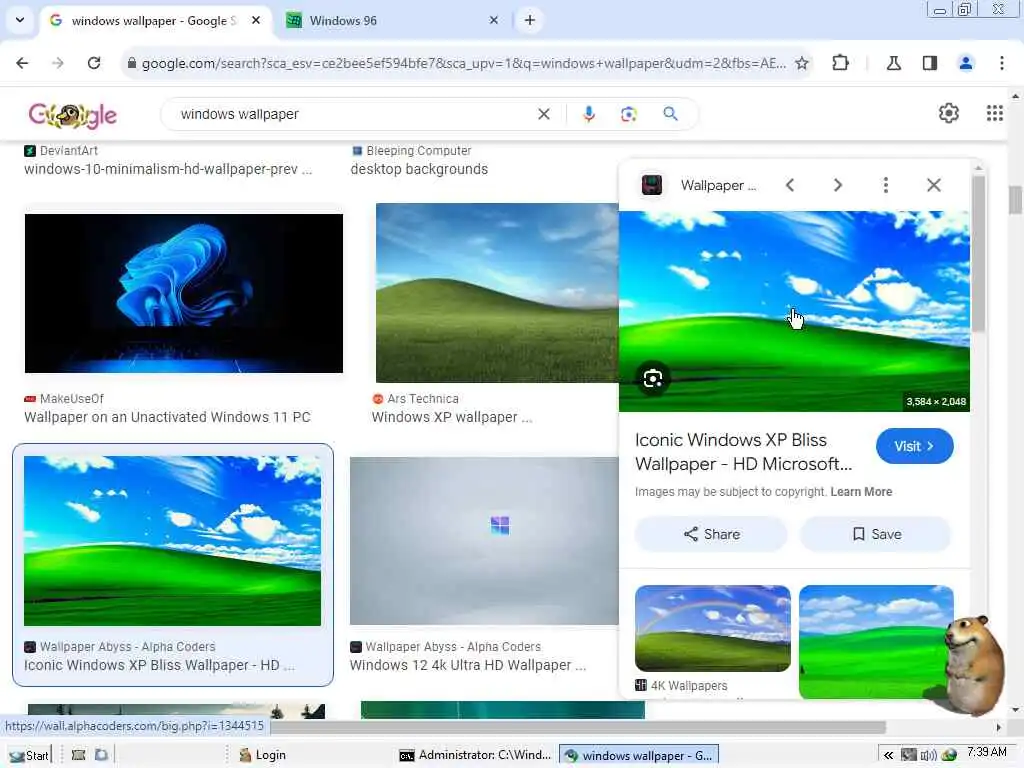Submit search with the magnifier icon
The width and height of the screenshot is (1024, 768).
[670, 114]
